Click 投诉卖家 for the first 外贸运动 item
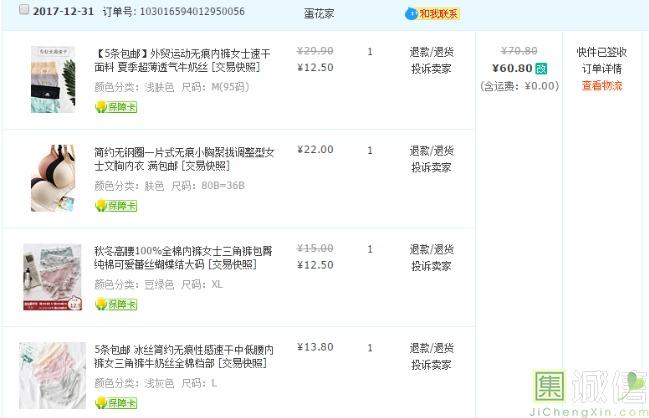The height and width of the screenshot is (418, 649). coord(431,69)
